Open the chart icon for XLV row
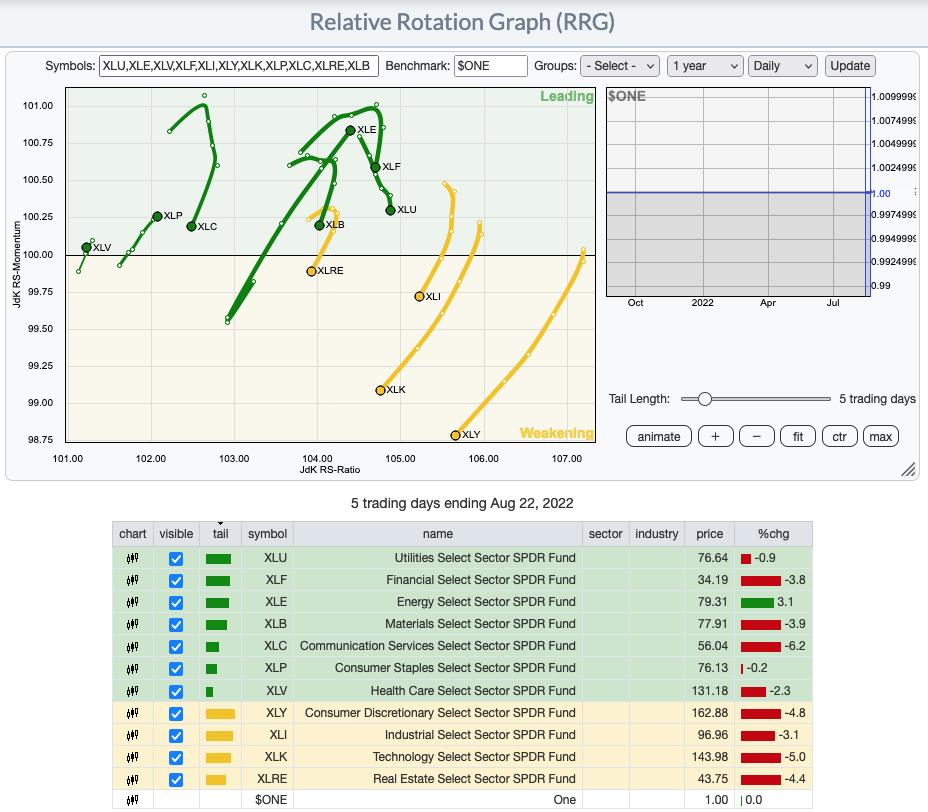Image resolution: width=928 pixels, height=812 pixels. [x=133, y=691]
